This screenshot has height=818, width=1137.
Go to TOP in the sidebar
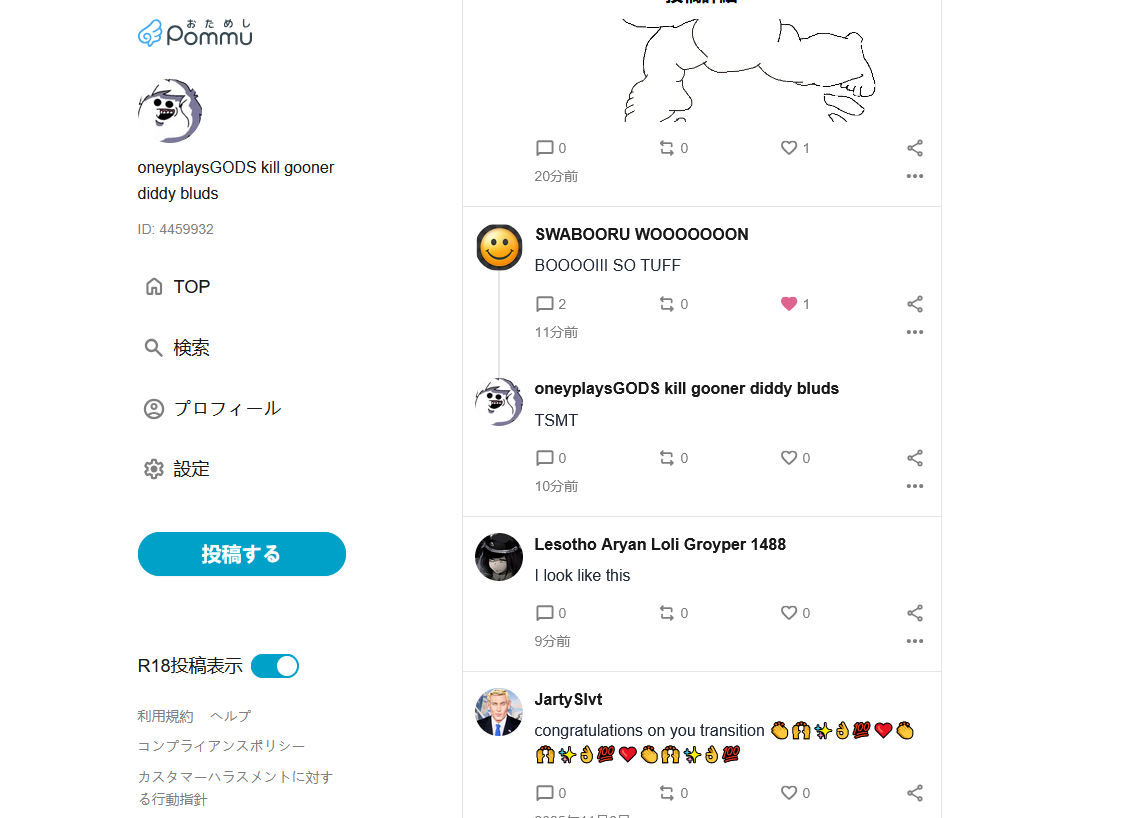(178, 286)
